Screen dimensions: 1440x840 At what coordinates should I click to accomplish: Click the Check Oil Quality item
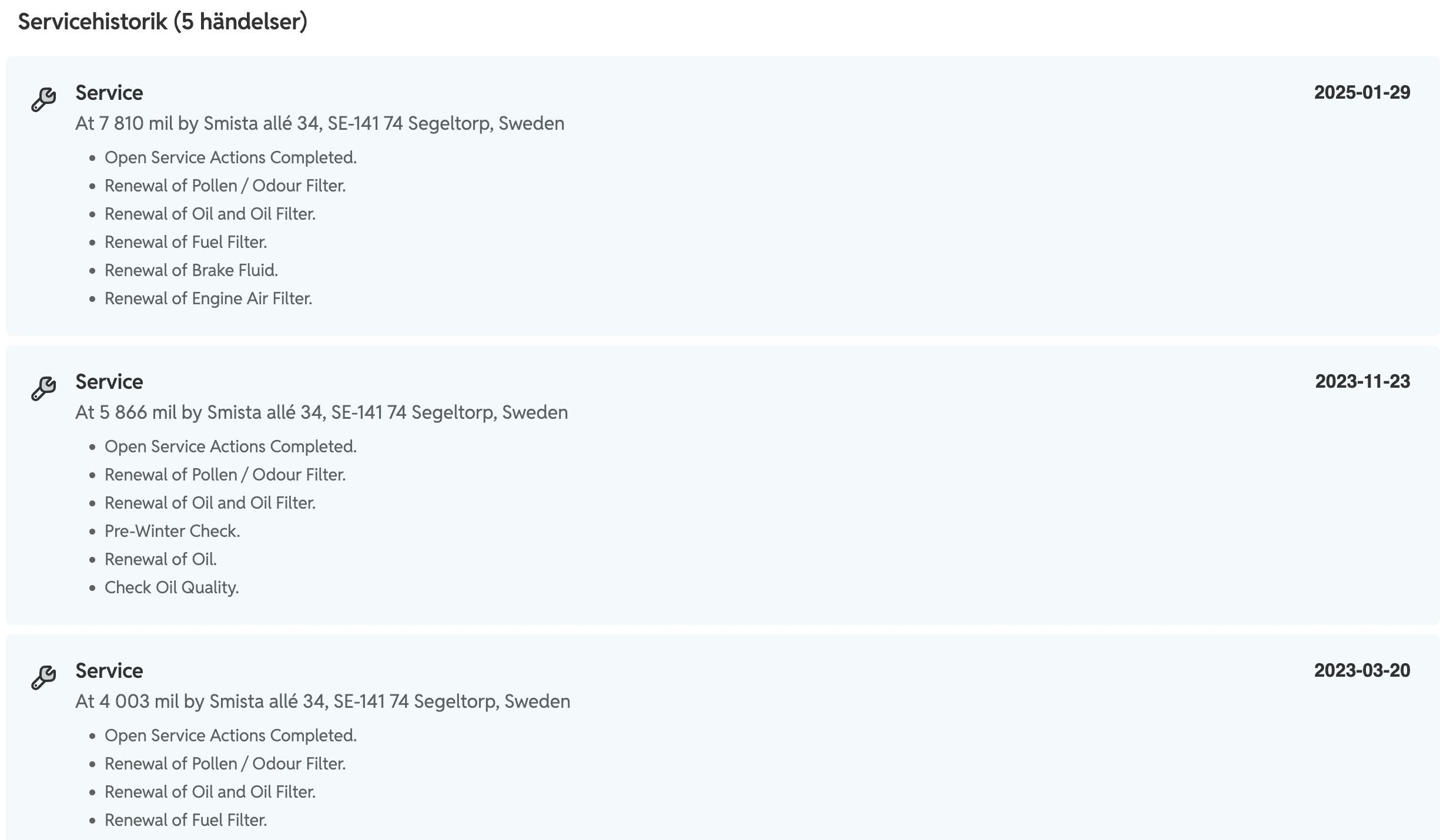172,587
